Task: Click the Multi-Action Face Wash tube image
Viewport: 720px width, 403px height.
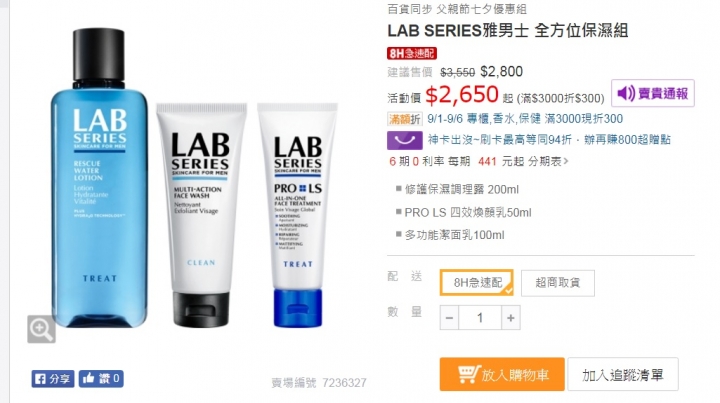Action: click(201, 215)
